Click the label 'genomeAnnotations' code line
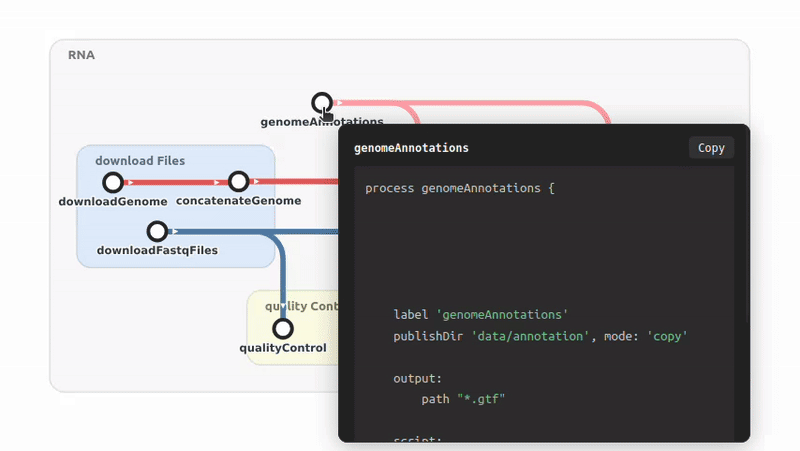Image resolution: width=800 pixels, height=451 pixels. pos(481,315)
